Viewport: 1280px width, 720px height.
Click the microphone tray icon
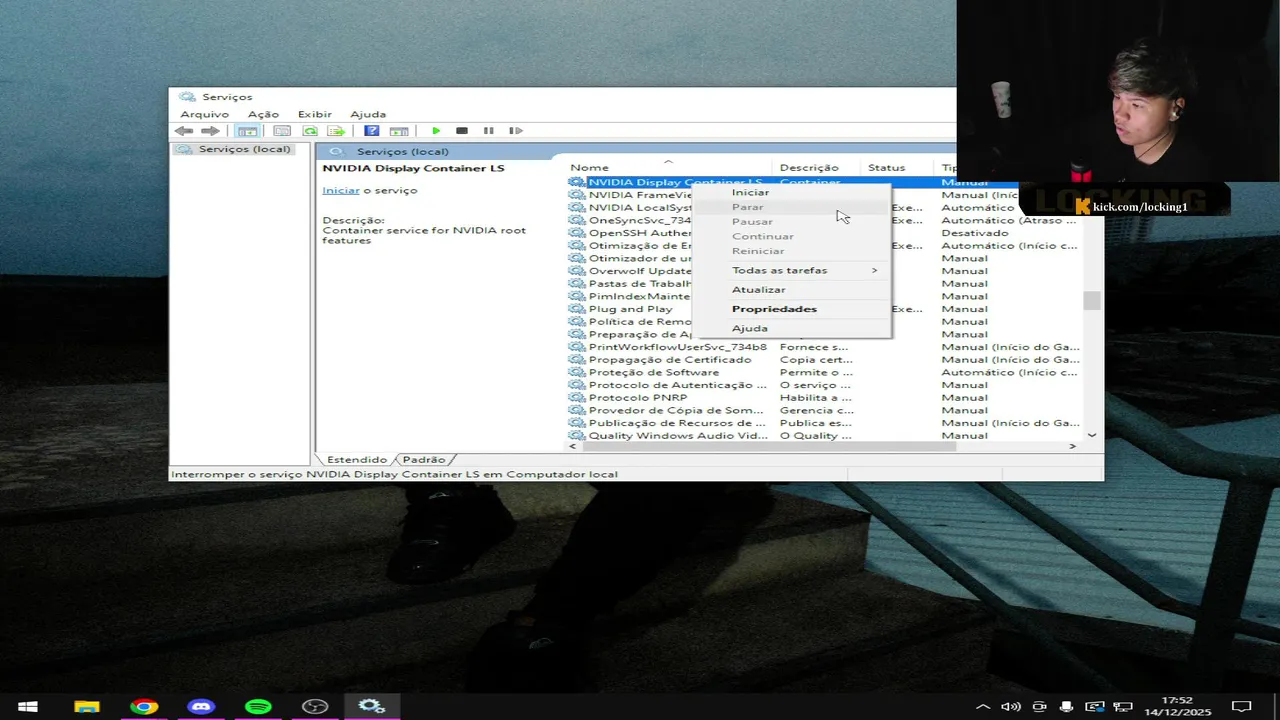point(1067,707)
